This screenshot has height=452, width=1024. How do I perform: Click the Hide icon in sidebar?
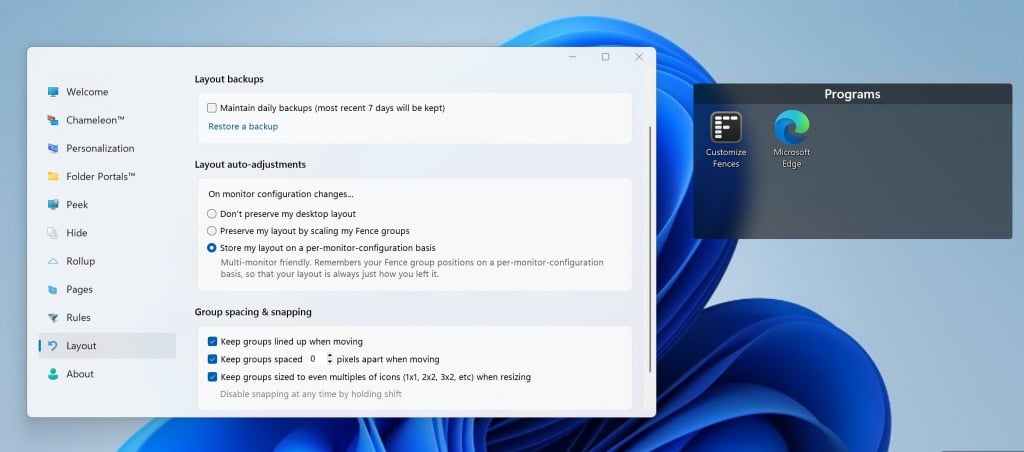53,233
